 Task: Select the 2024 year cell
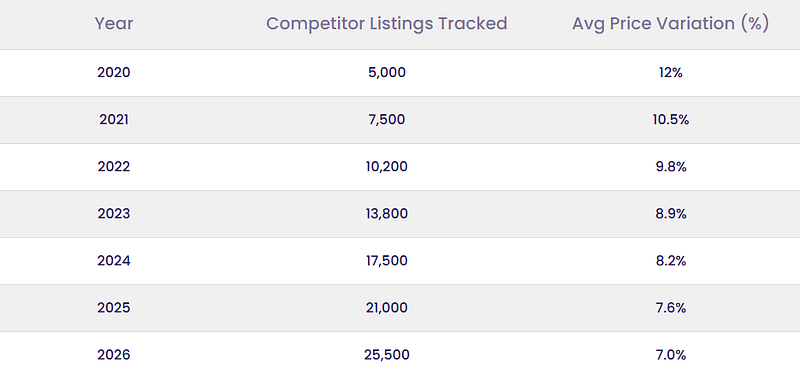coord(114,261)
